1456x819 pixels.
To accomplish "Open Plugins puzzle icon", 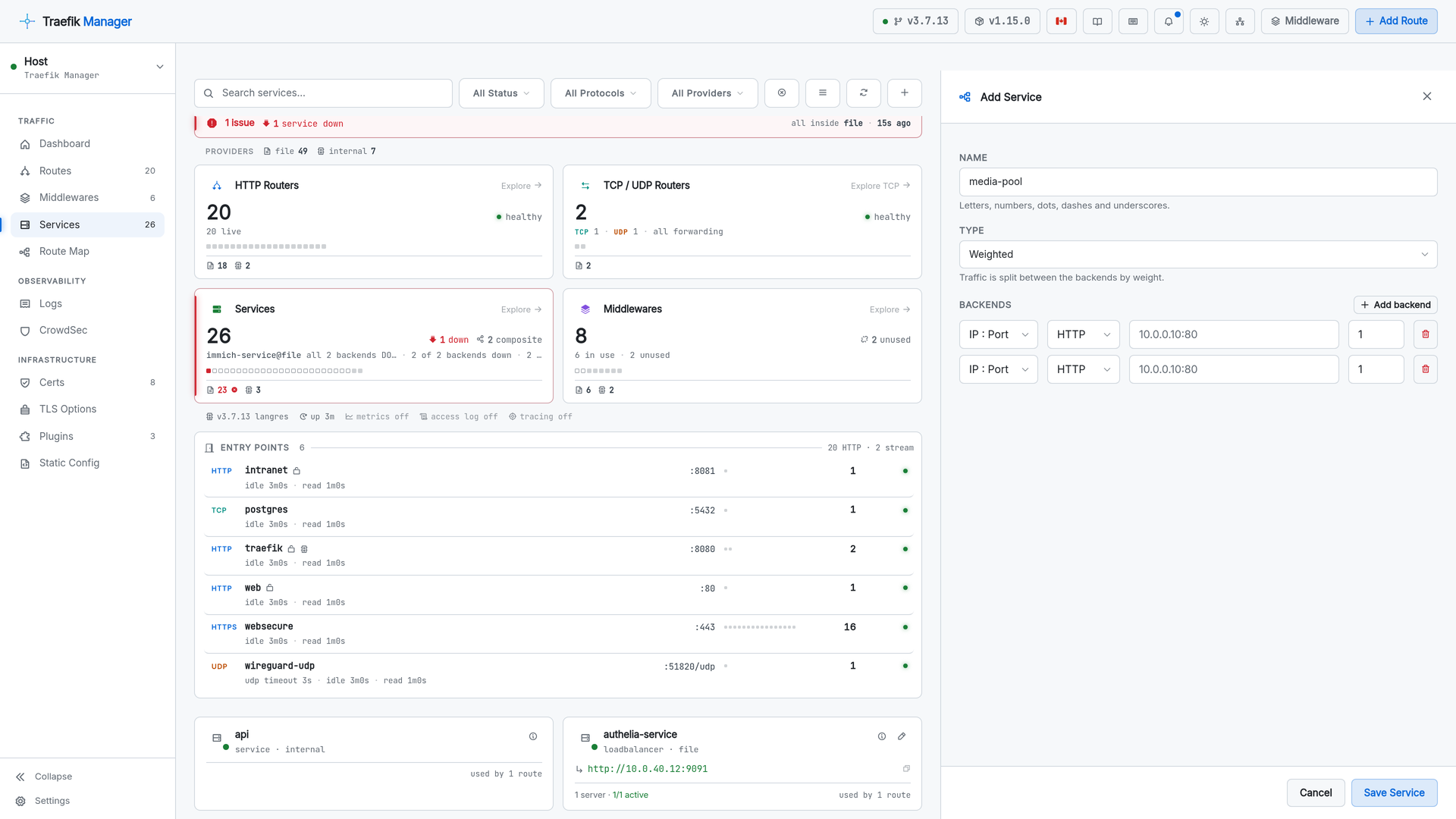I will pos(25,437).
